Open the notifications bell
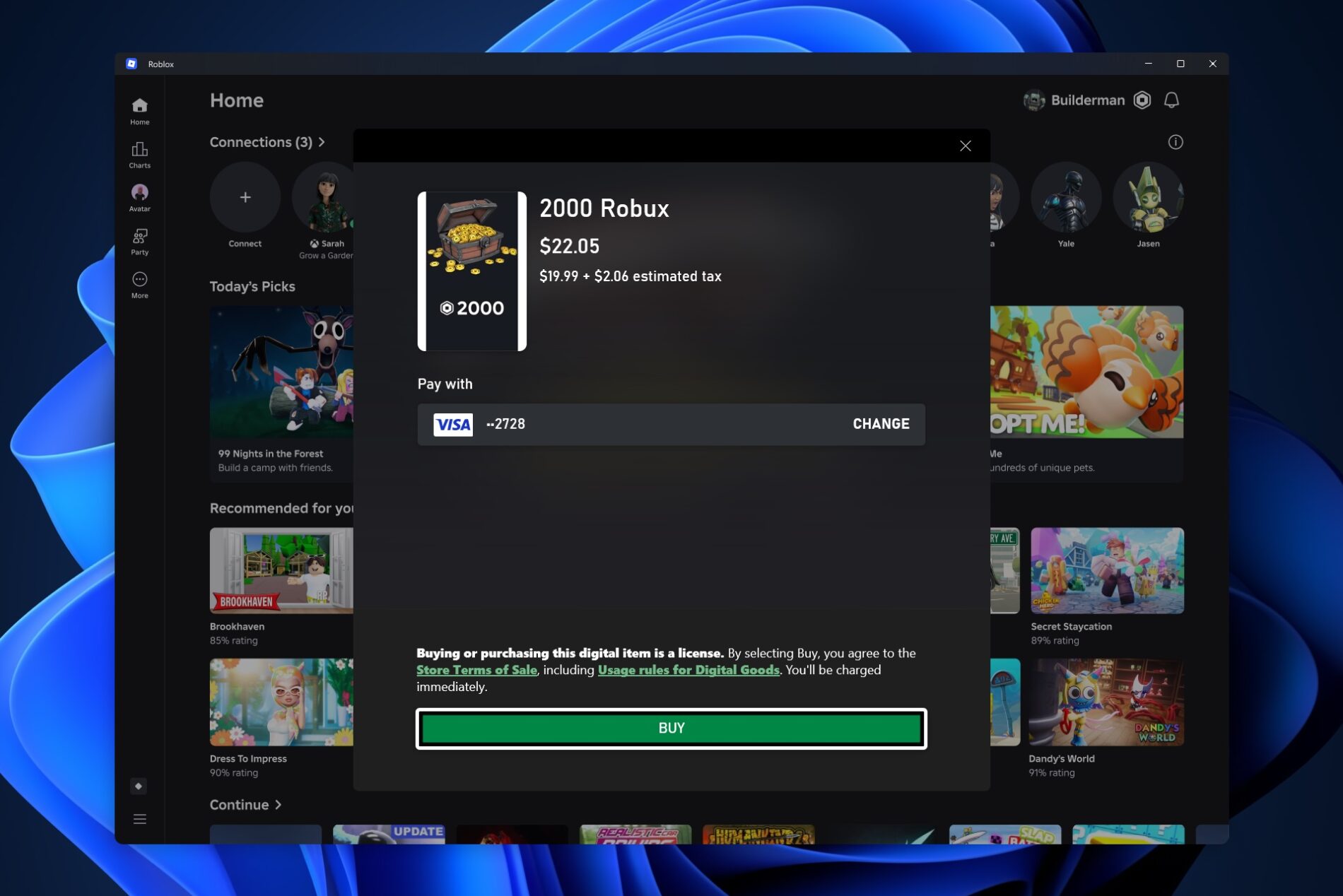 pyautogui.click(x=1171, y=100)
